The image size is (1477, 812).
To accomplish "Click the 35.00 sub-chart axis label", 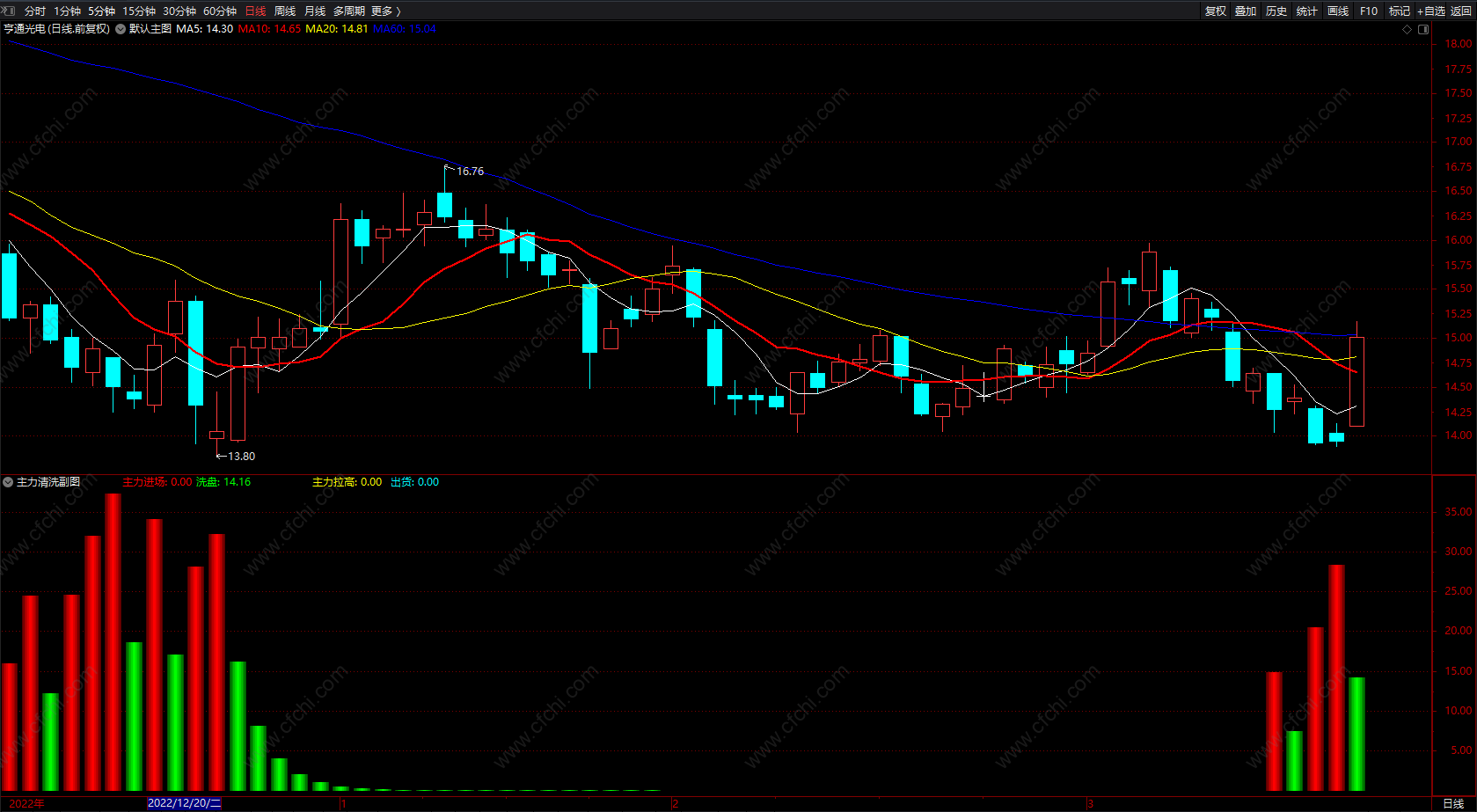I will [x=1459, y=512].
